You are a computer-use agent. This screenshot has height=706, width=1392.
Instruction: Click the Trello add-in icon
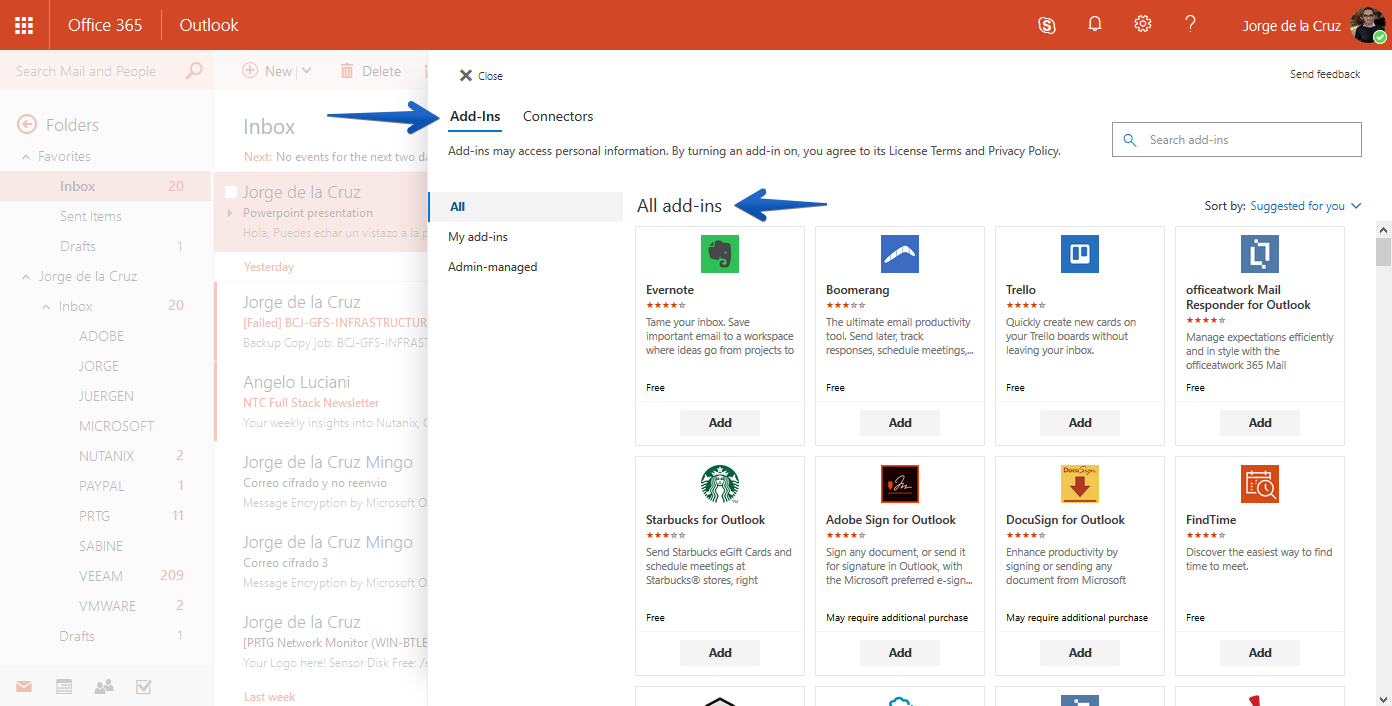click(1080, 254)
